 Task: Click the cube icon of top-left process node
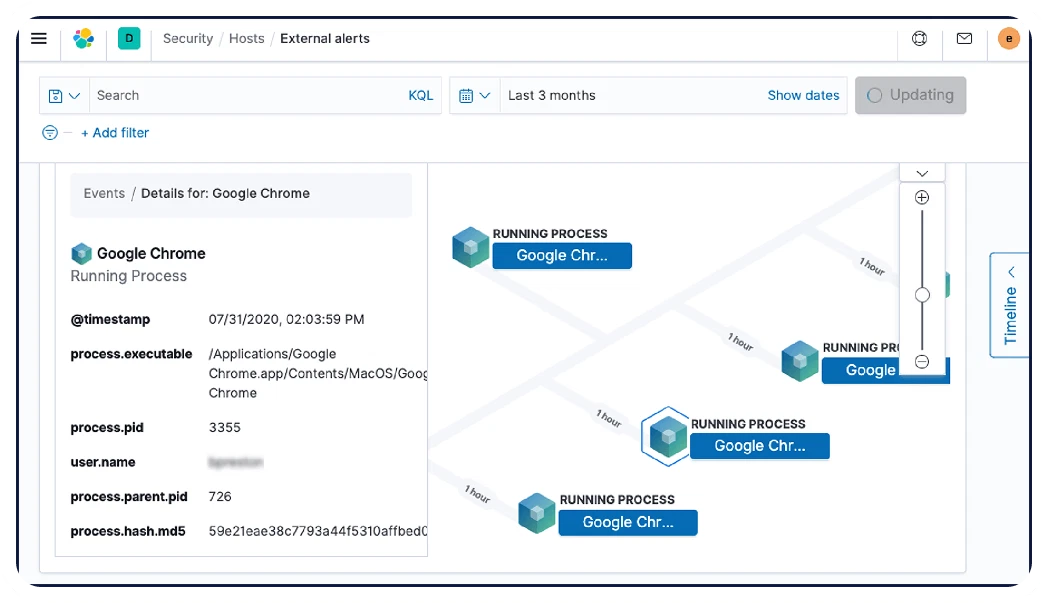(x=471, y=247)
